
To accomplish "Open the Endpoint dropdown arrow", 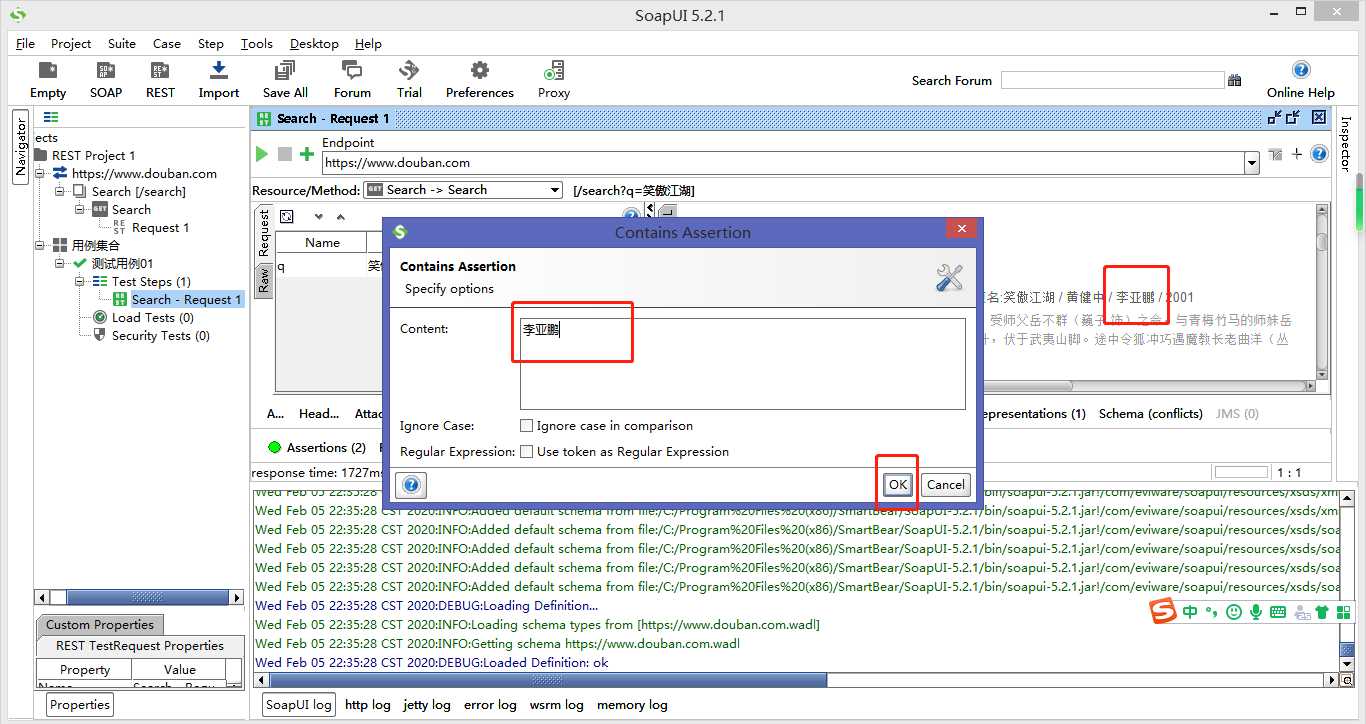I will point(1251,163).
